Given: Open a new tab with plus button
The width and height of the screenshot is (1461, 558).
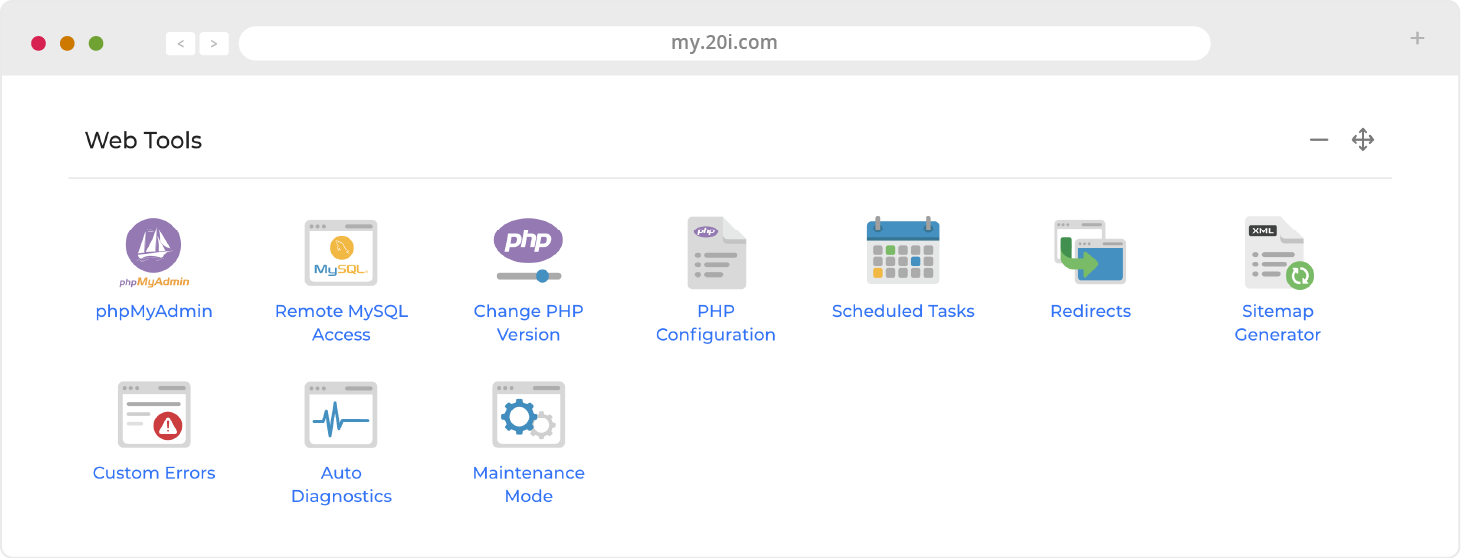Looking at the screenshot, I should coord(1417,39).
